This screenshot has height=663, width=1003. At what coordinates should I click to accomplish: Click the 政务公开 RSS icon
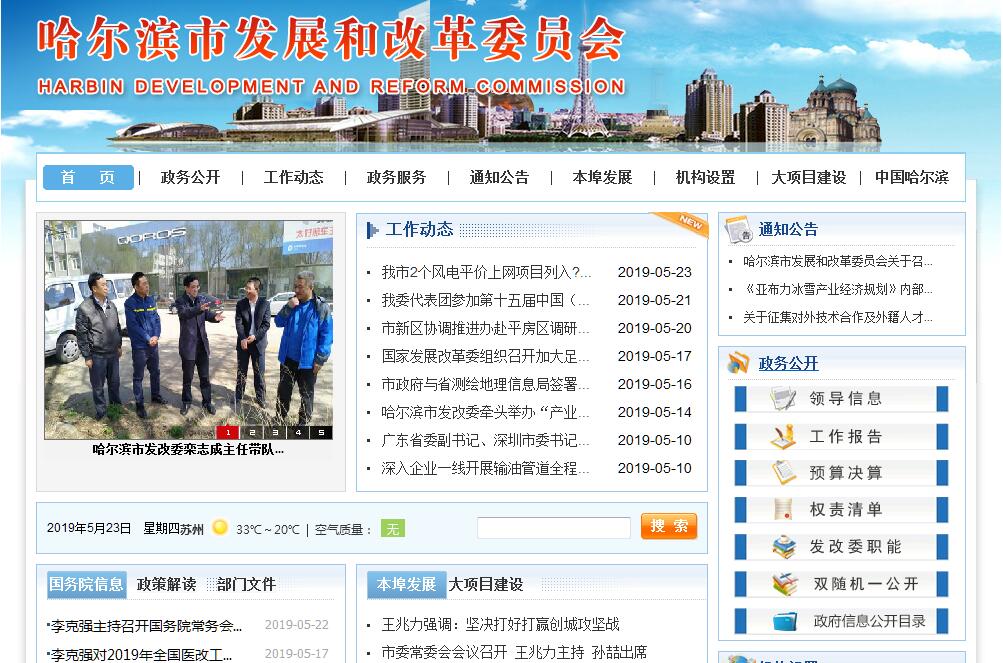point(738,363)
